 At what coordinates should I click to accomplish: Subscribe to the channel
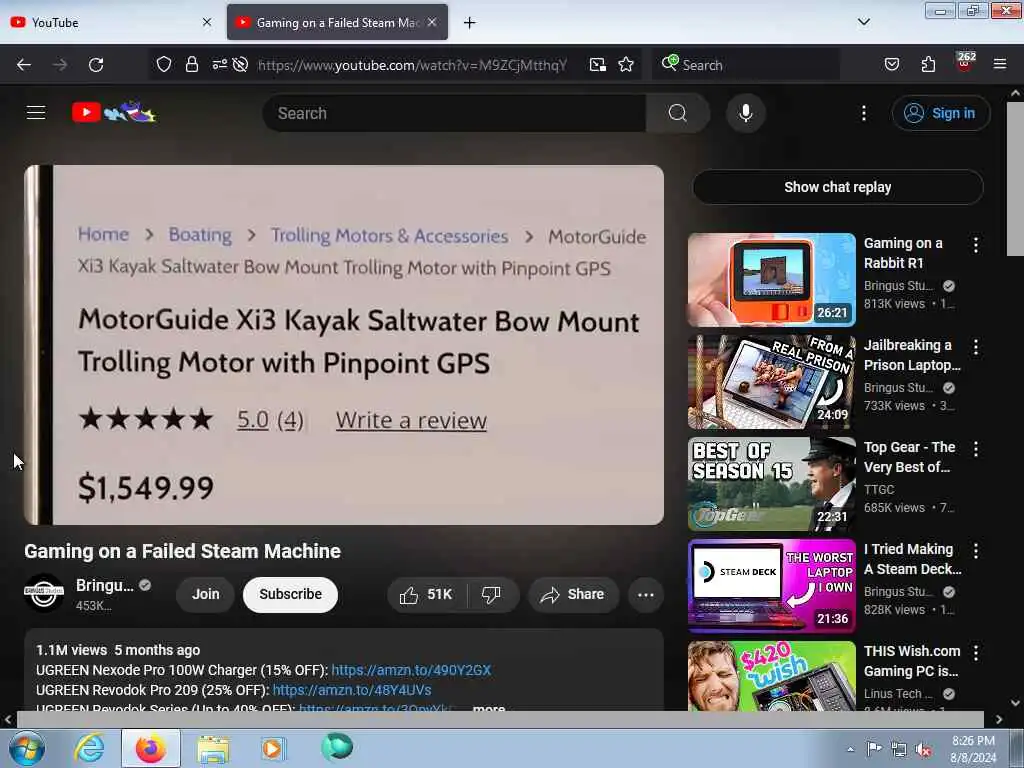click(290, 594)
